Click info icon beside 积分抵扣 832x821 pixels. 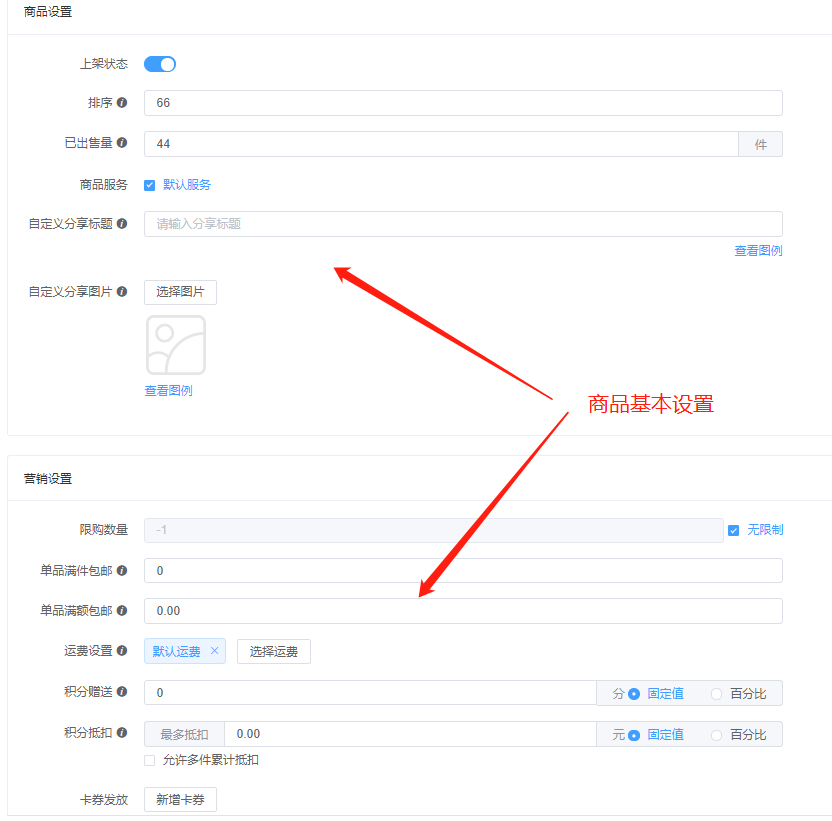click(x=122, y=732)
